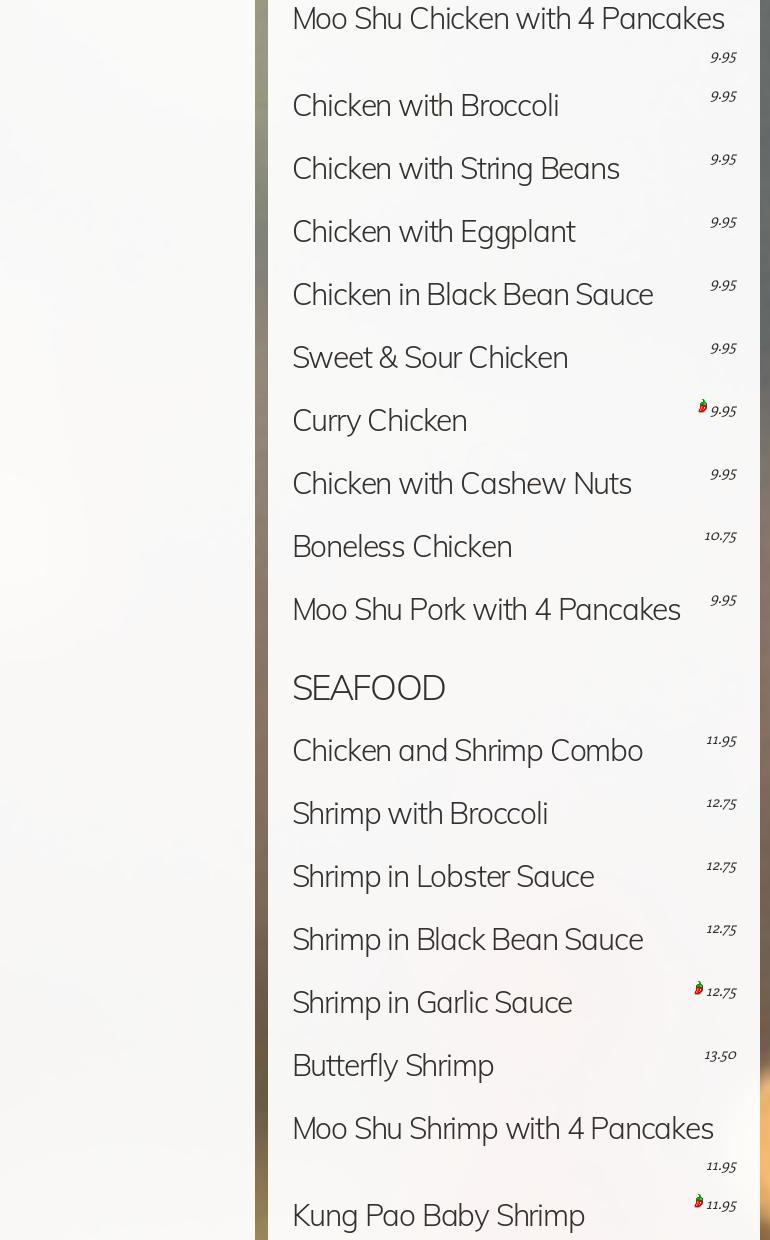This screenshot has width=770, height=1240.
Task: Select Moo Shu Shrimp with 4 Pancakes
Action: (502, 1128)
